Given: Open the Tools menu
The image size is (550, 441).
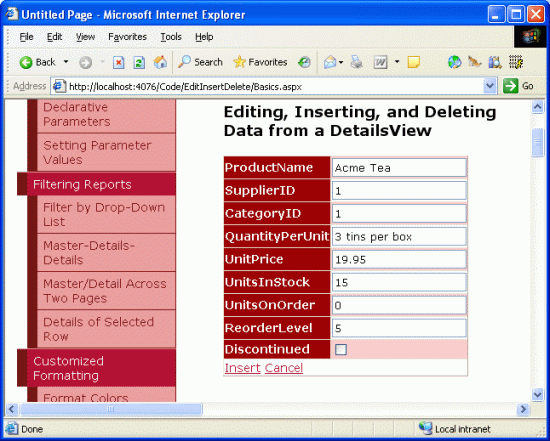Looking at the screenshot, I should (171, 37).
